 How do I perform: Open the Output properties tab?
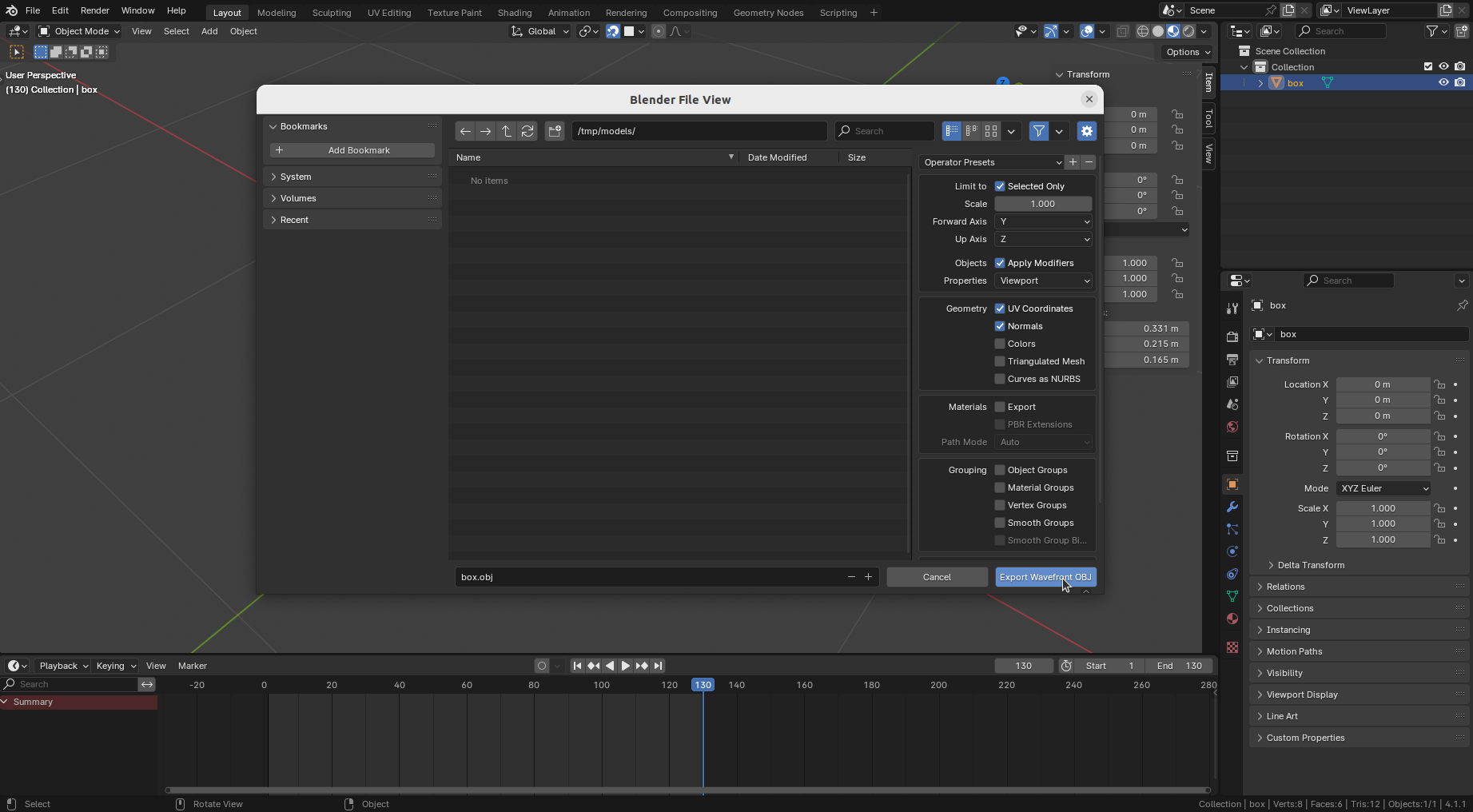[1232, 360]
